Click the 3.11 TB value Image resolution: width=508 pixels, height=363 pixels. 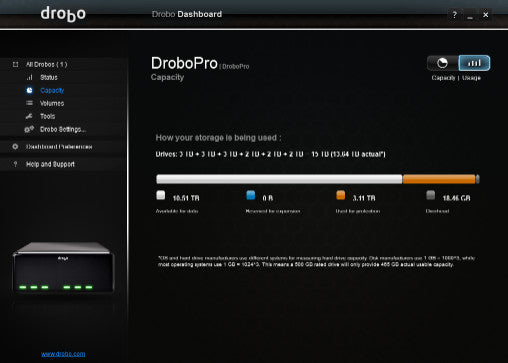click(364, 198)
